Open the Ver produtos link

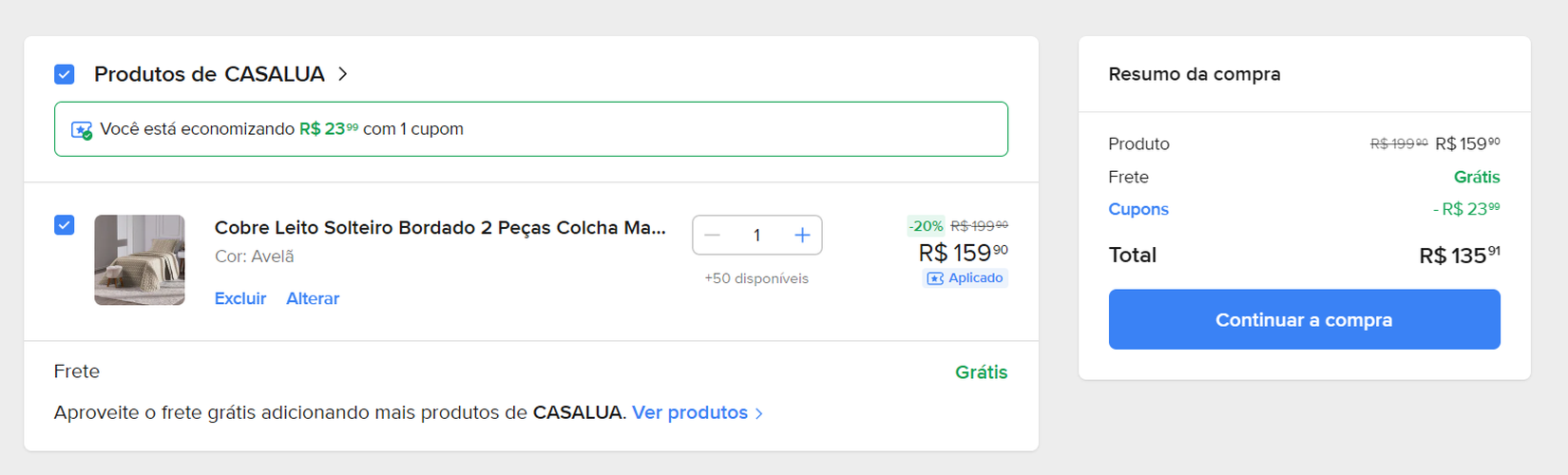click(x=690, y=412)
